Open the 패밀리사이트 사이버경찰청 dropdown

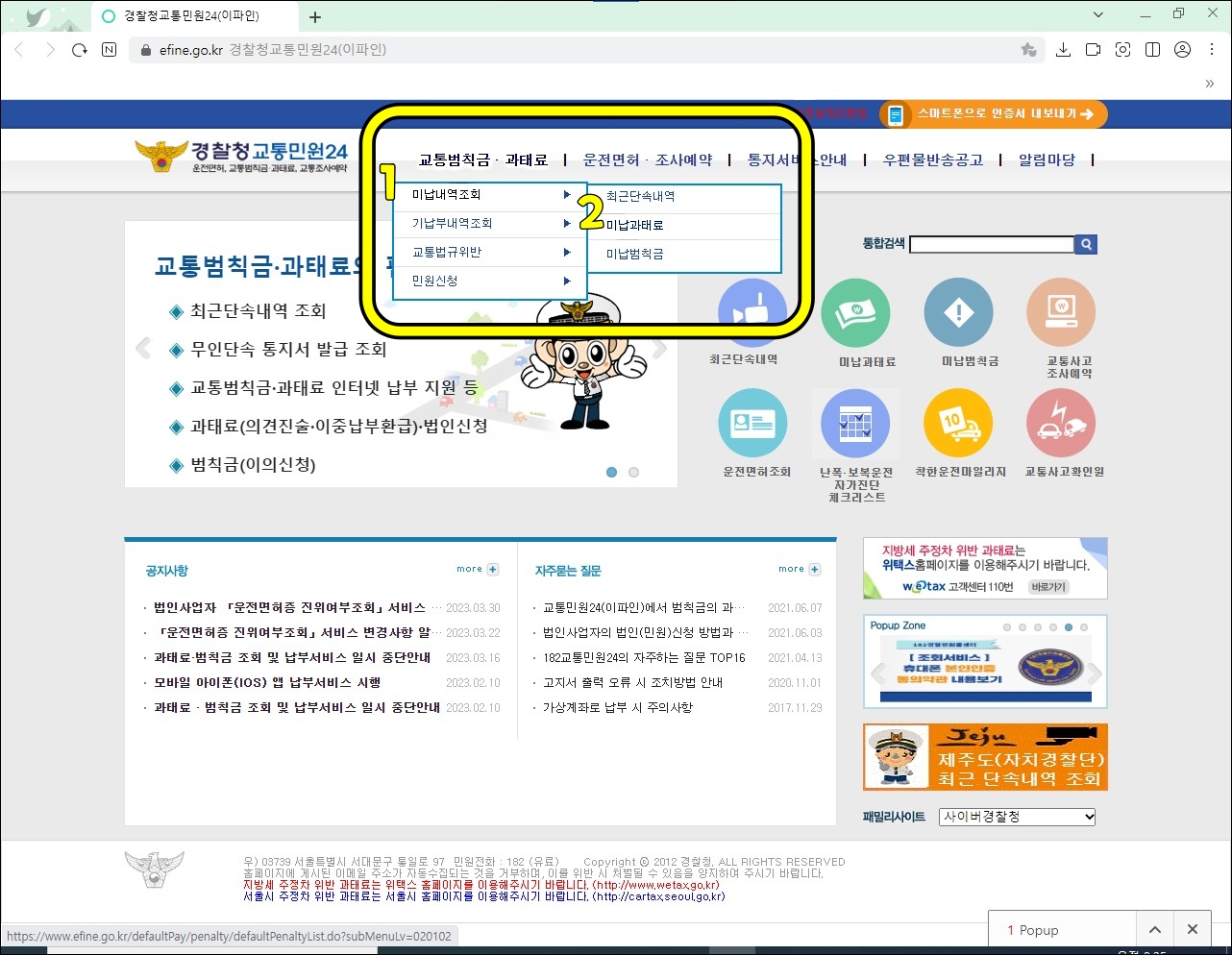tap(1018, 817)
